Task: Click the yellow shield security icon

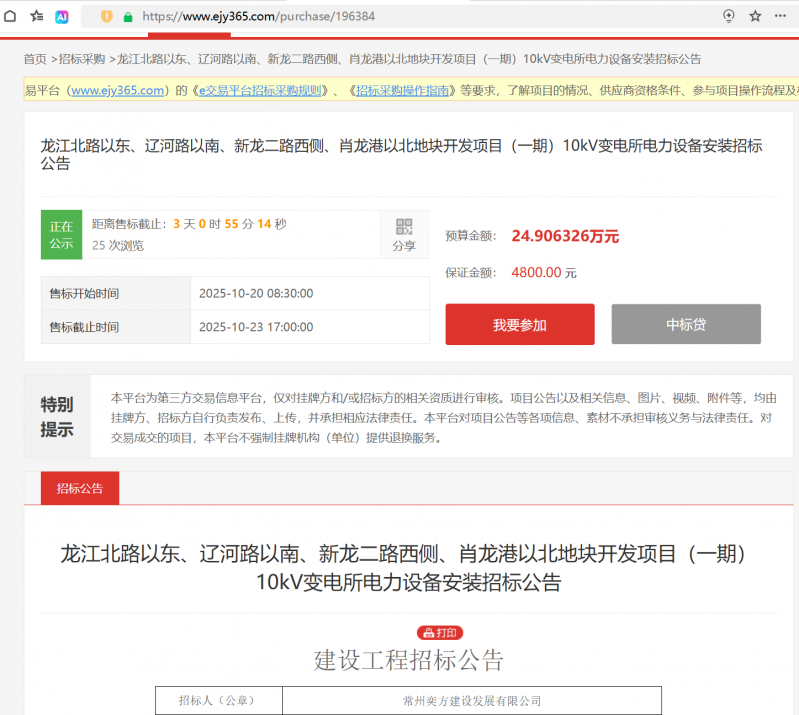Action: click(106, 17)
